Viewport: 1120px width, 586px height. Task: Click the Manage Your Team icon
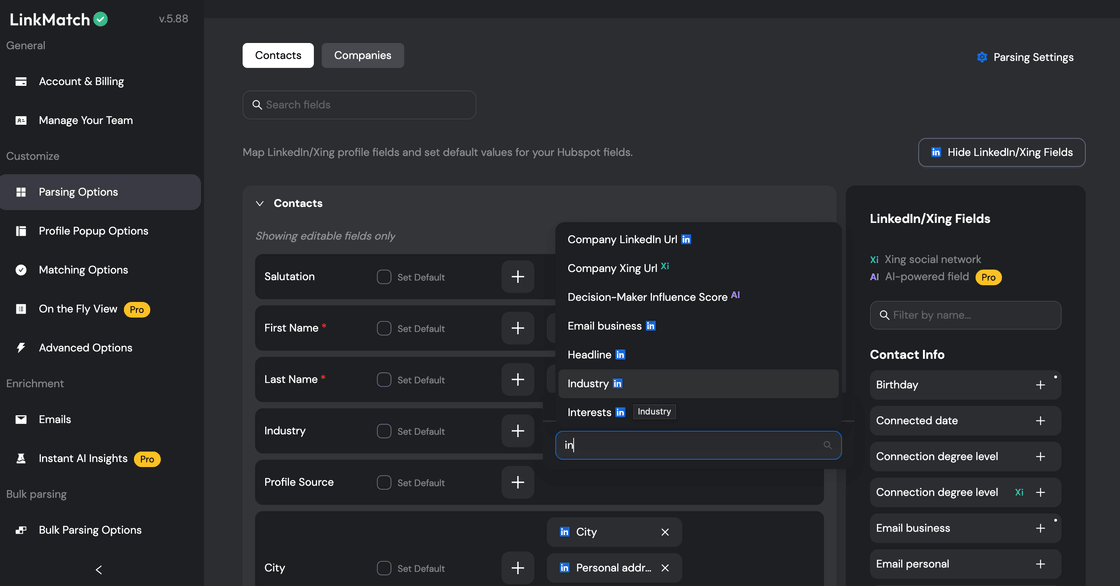click(21, 120)
